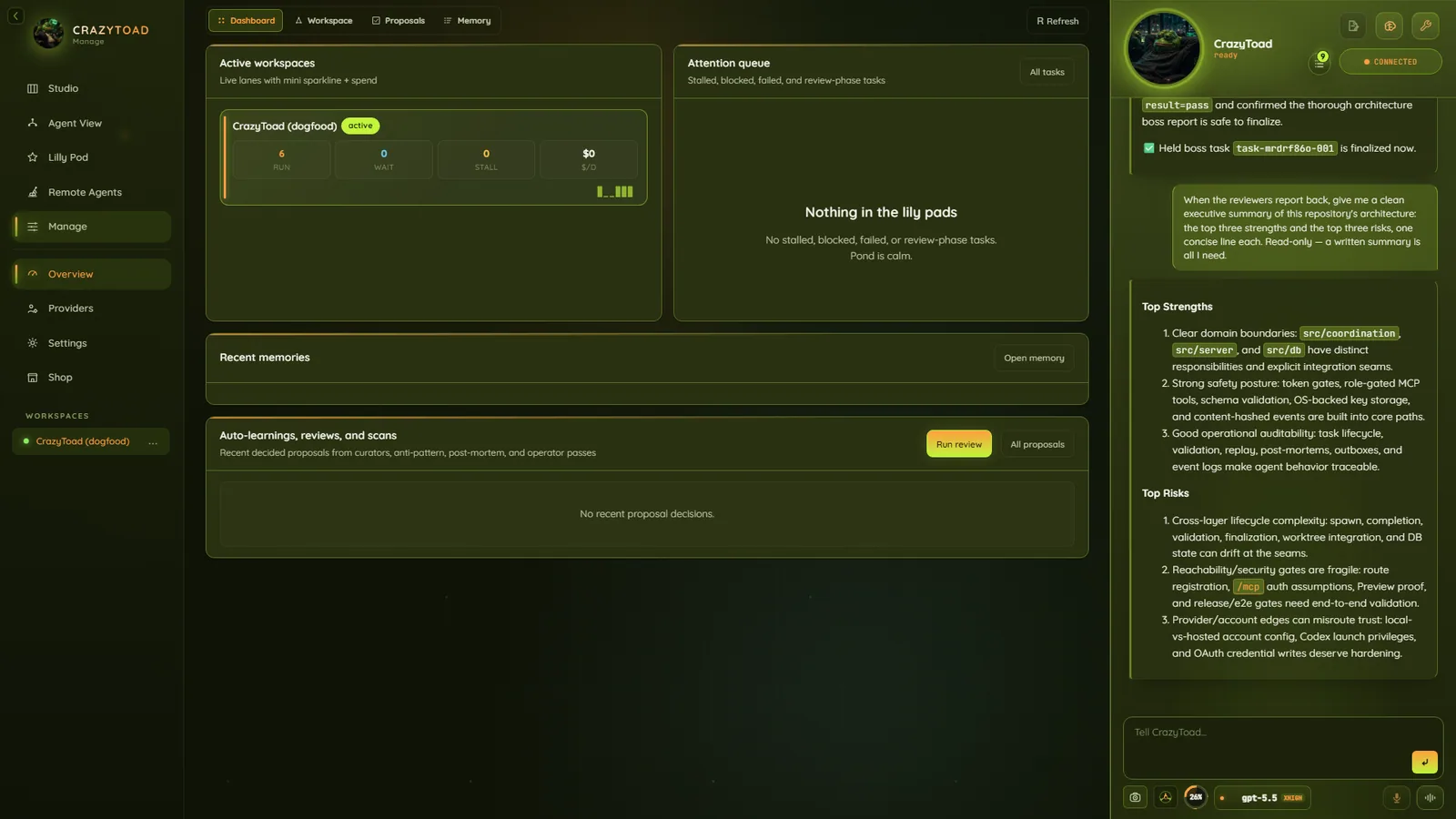Click the camera screenshot icon below chat
The width and height of the screenshot is (1456, 819).
tap(1135, 798)
